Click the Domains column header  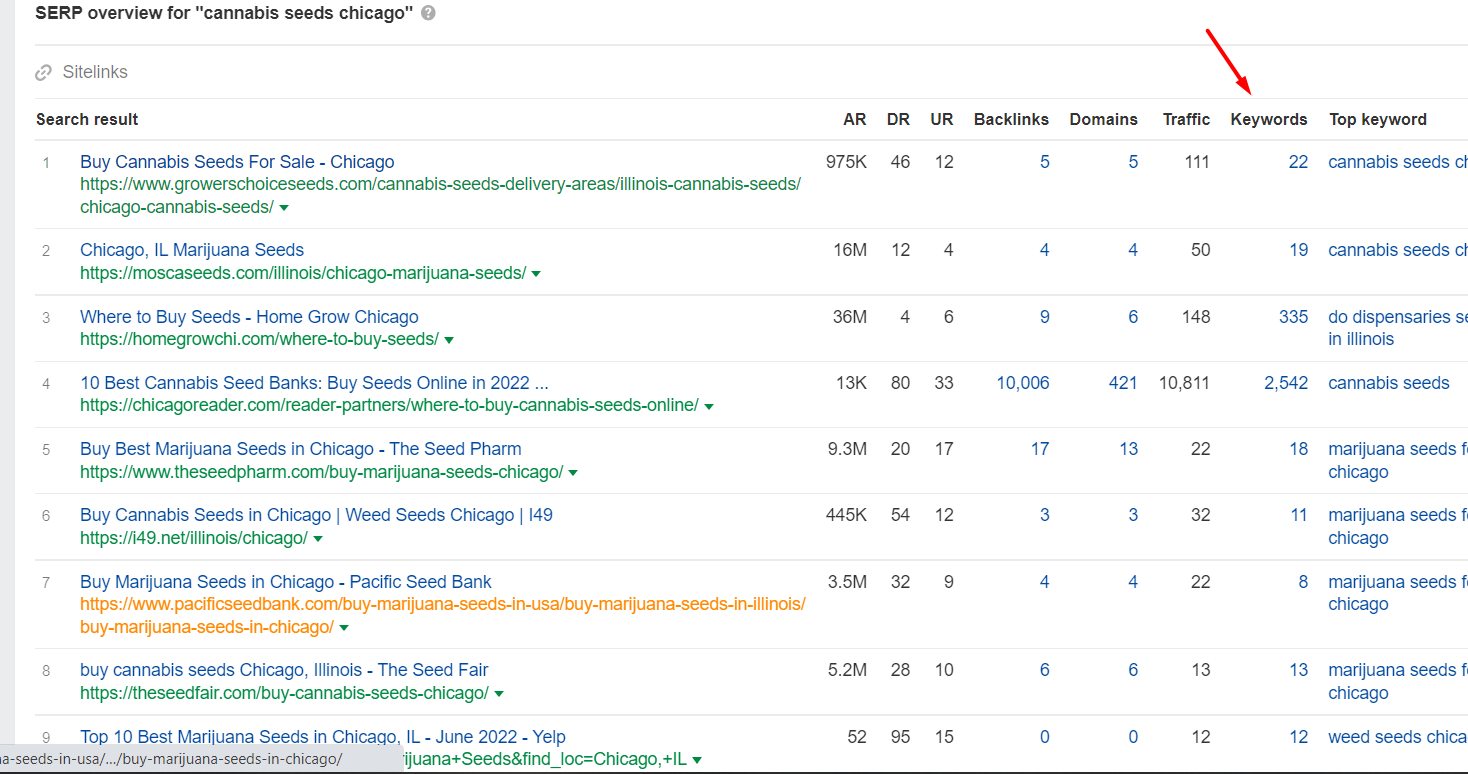1103,119
